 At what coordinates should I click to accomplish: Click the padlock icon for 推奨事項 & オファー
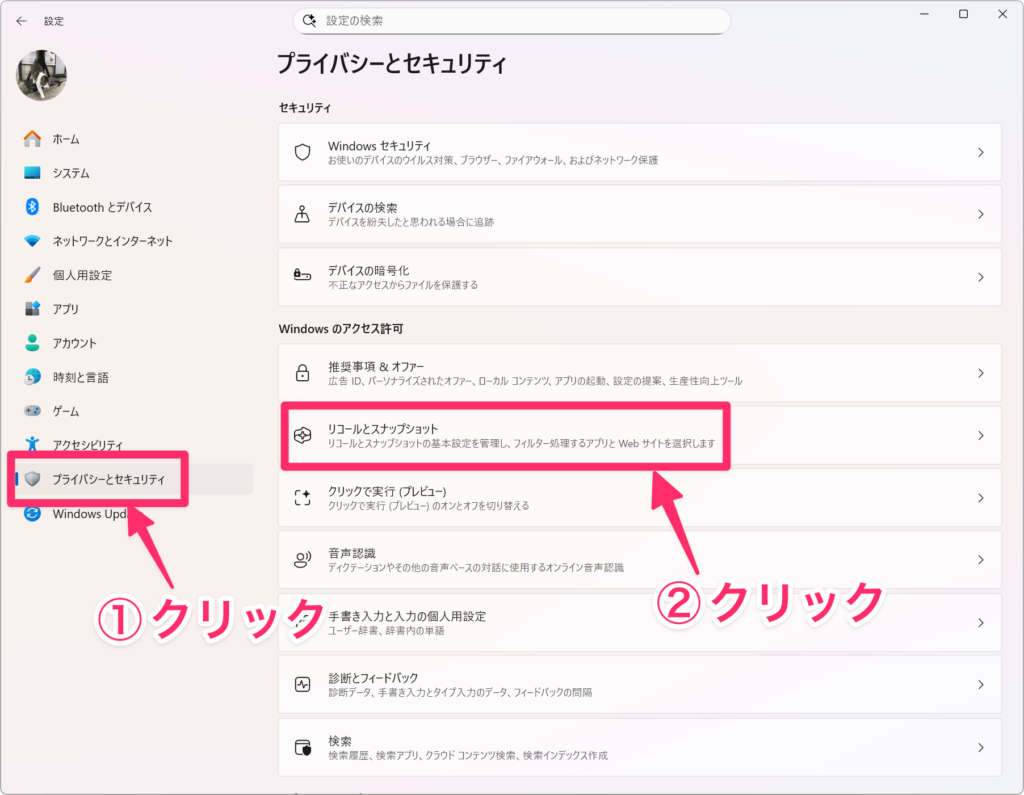(x=302, y=373)
